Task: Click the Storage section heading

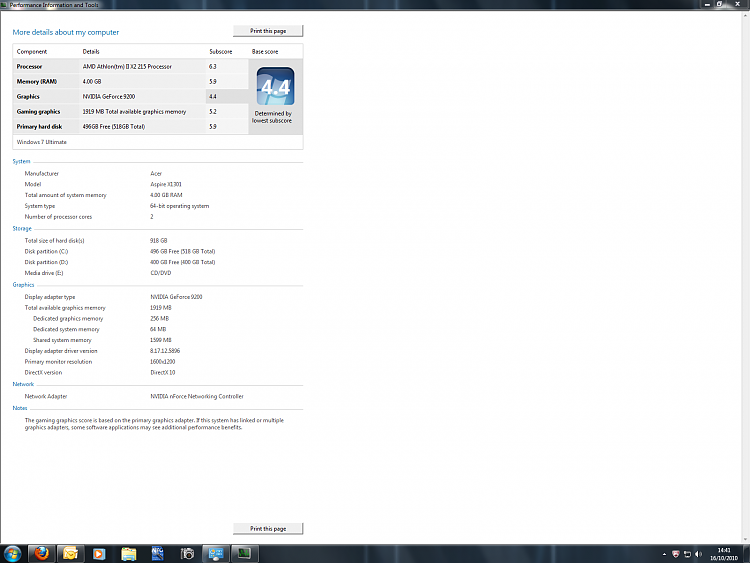Action: [x=22, y=229]
